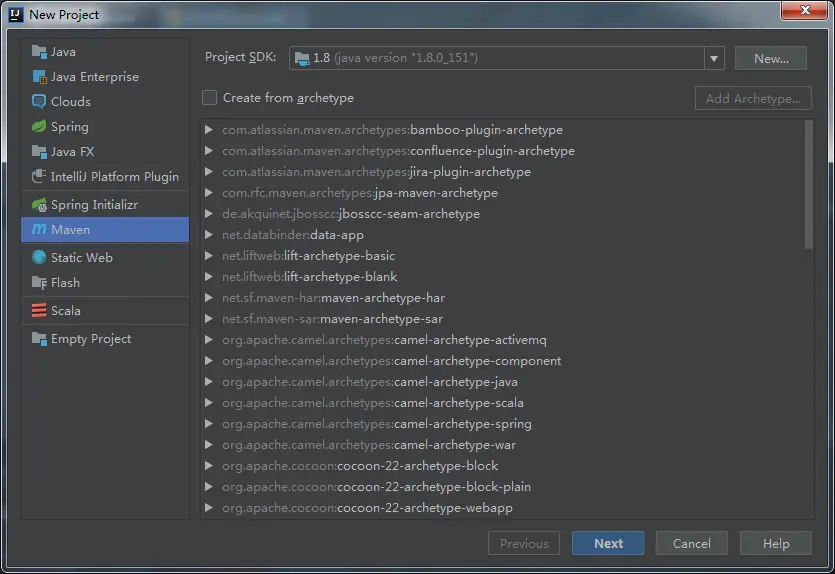Click the Help button
The image size is (835, 574).
(x=775, y=543)
